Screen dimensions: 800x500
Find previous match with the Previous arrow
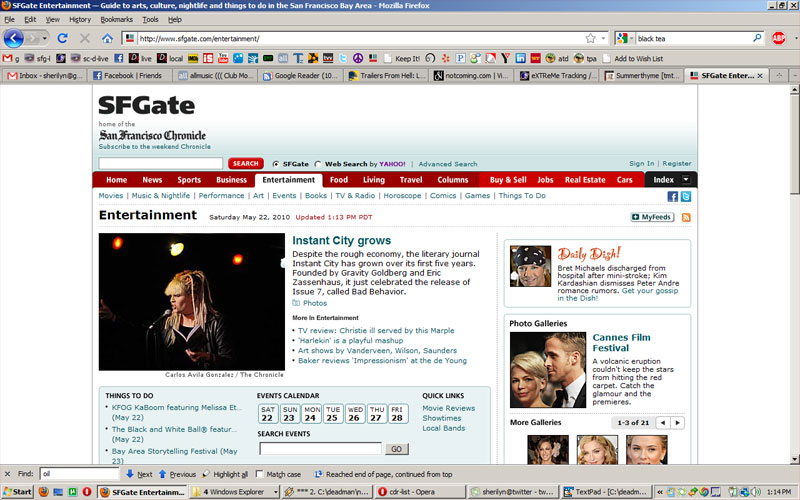[177, 474]
